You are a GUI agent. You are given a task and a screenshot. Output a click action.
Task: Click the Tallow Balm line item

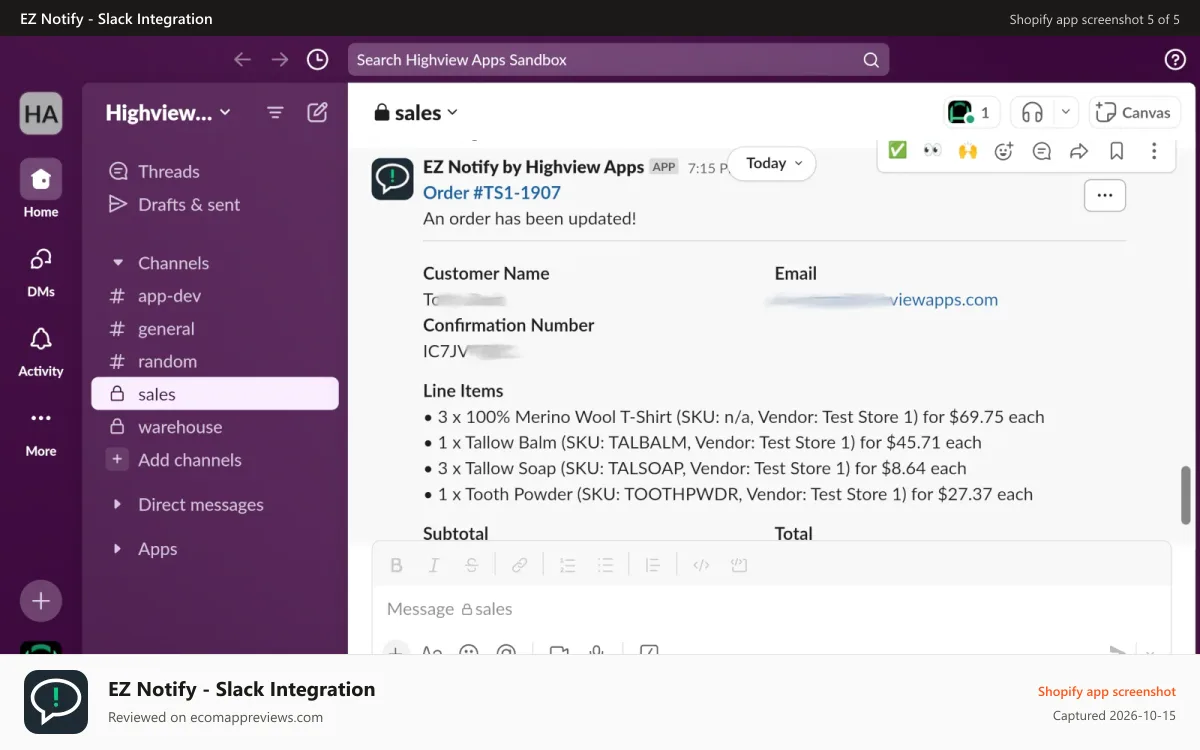[x=702, y=442]
